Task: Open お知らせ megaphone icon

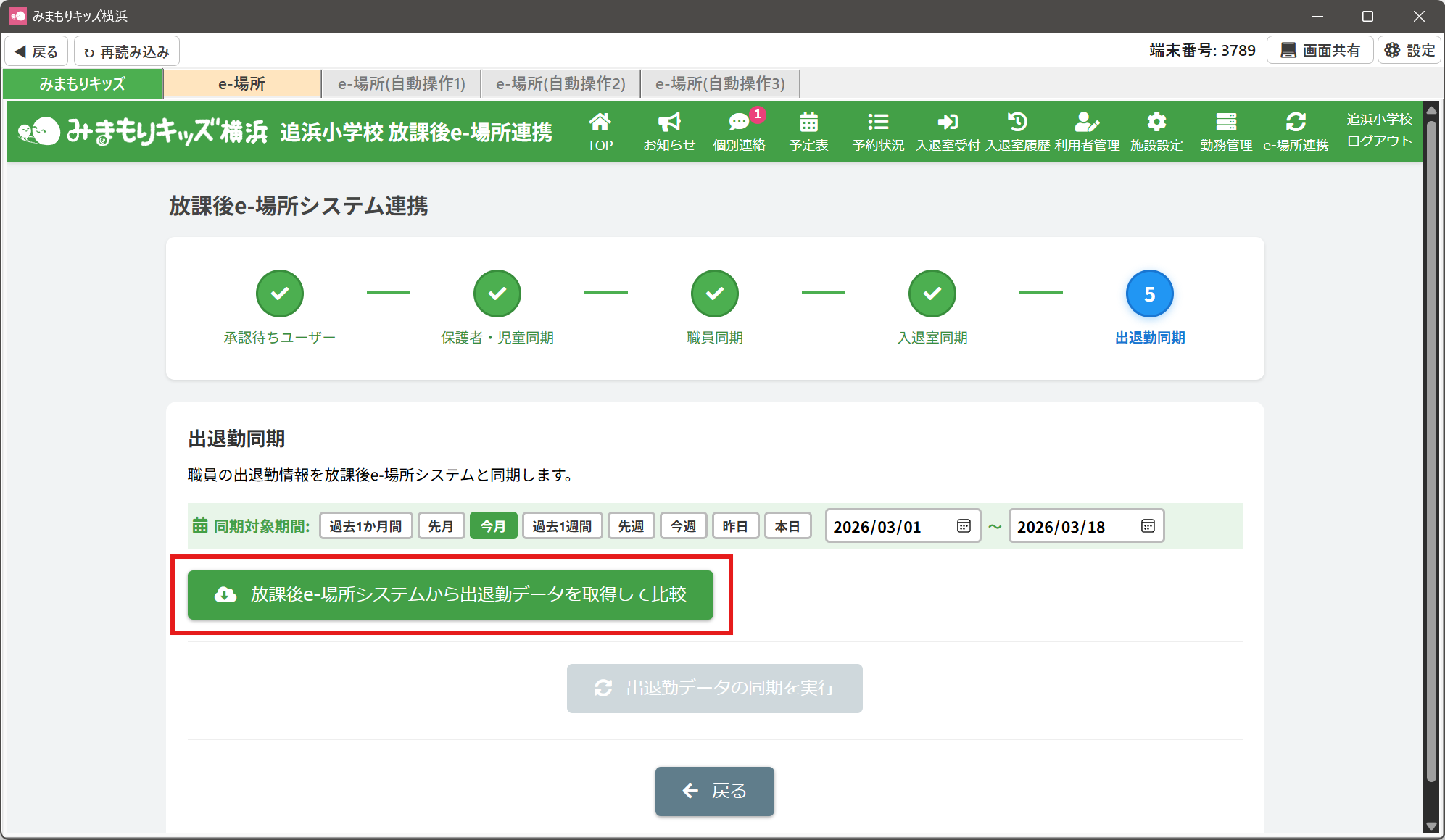Action: (668, 131)
